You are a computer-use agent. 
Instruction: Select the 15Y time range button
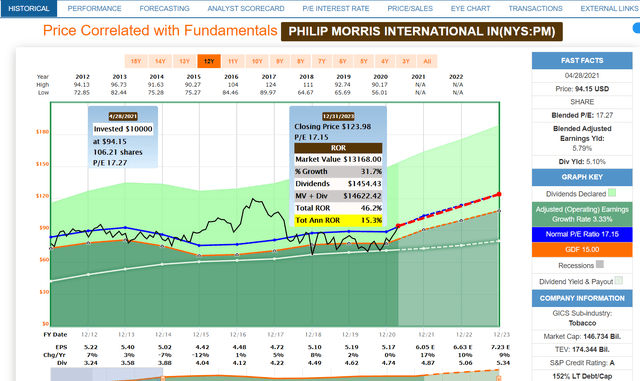pos(136,61)
